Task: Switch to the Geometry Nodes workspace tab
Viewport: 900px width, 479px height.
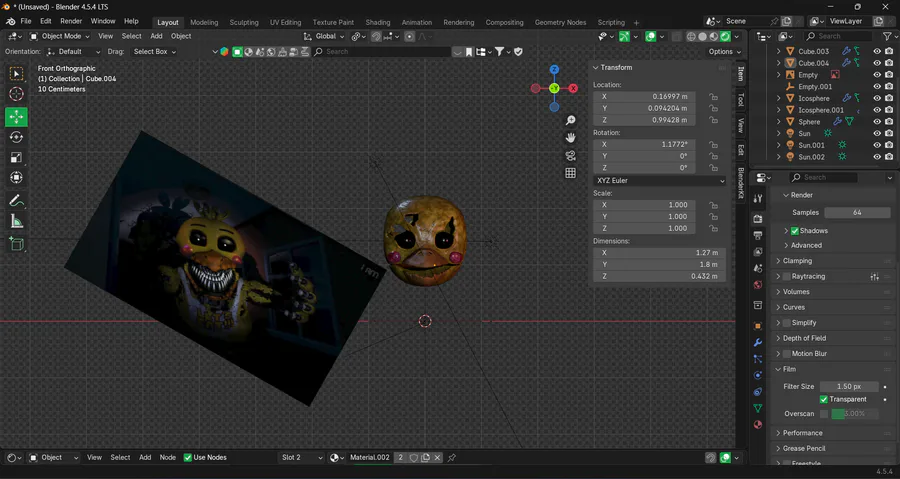Action: [x=560, y=22]
